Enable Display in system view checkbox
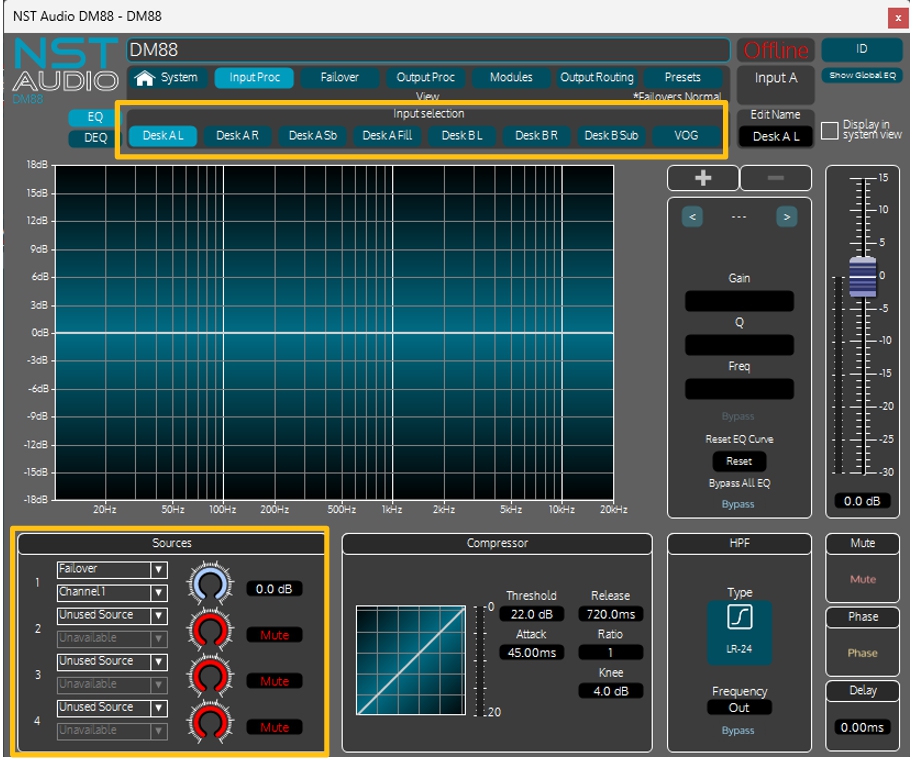Screen dimensions: 915x760 (x=829, y=131)
